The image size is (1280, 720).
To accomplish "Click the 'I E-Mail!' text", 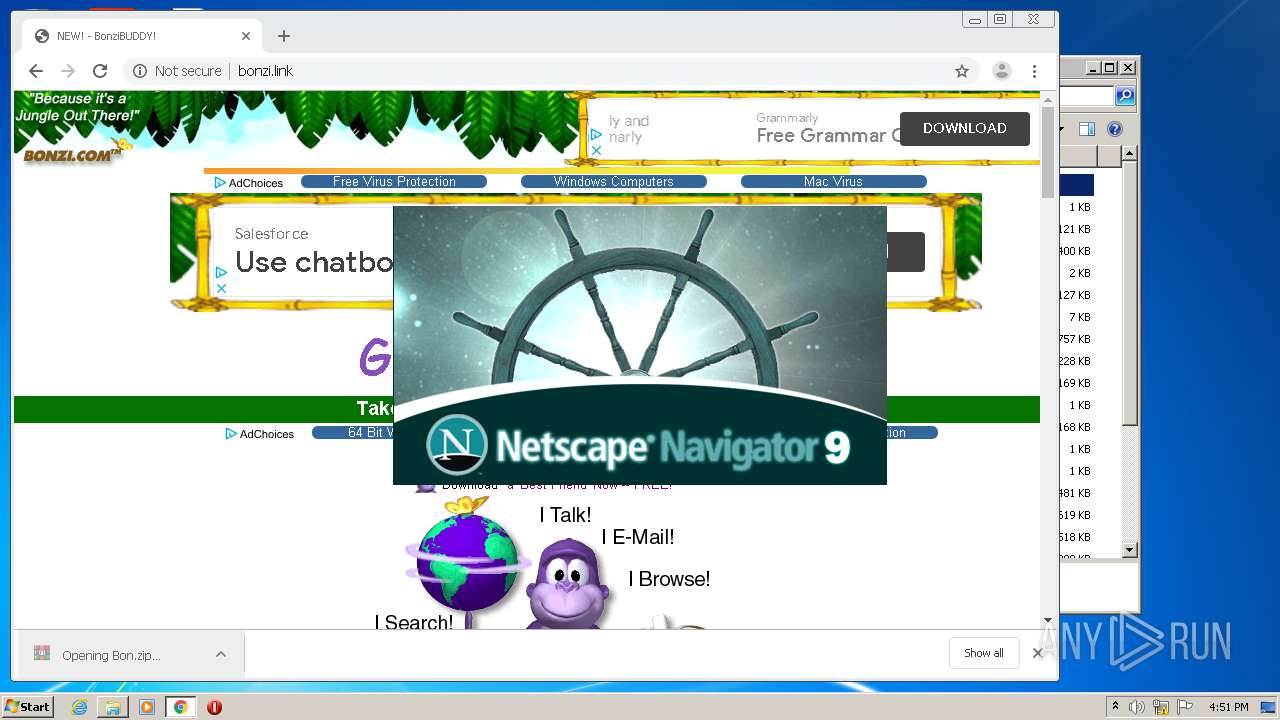I will [x=638, y=537].
